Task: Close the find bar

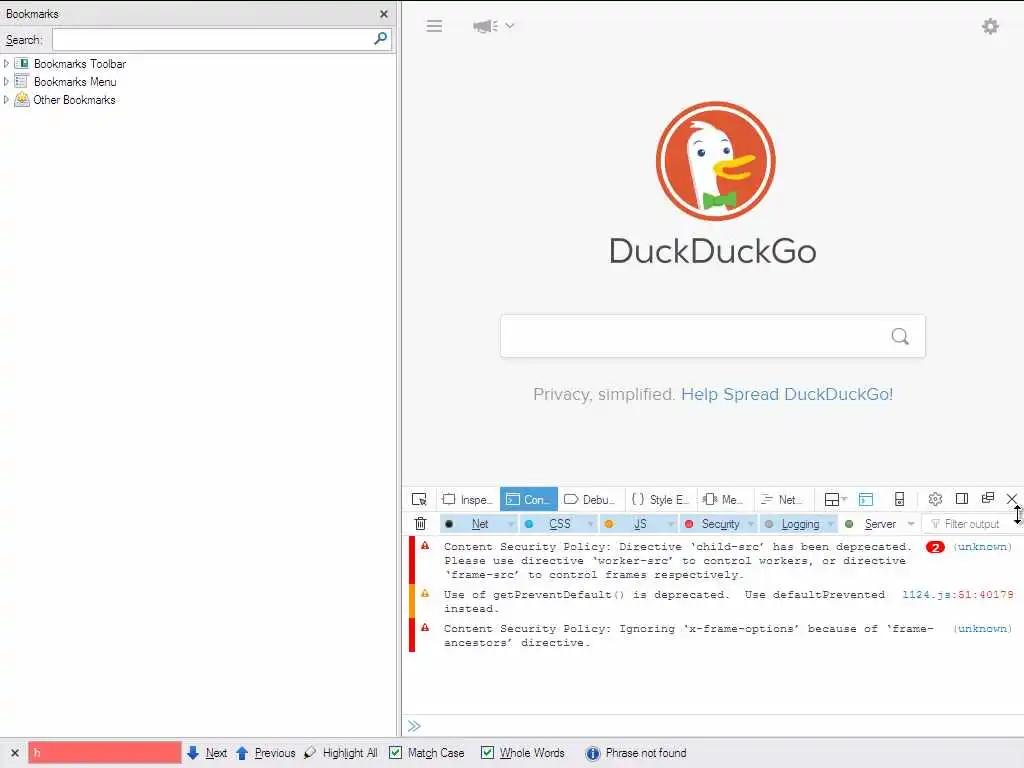Action: [x=15, y=753]
